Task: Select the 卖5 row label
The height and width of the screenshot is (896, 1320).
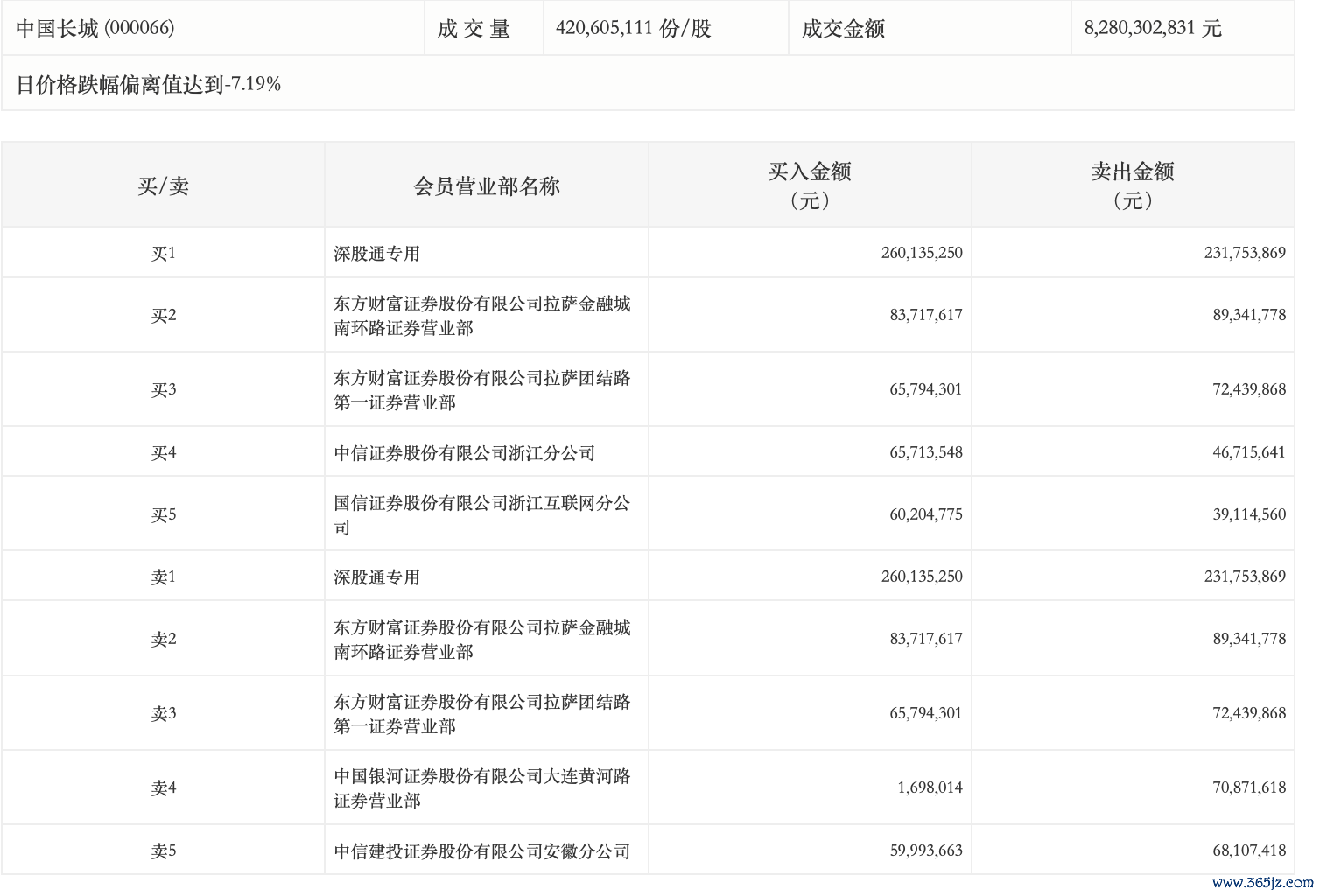Action: click(163, 850)
